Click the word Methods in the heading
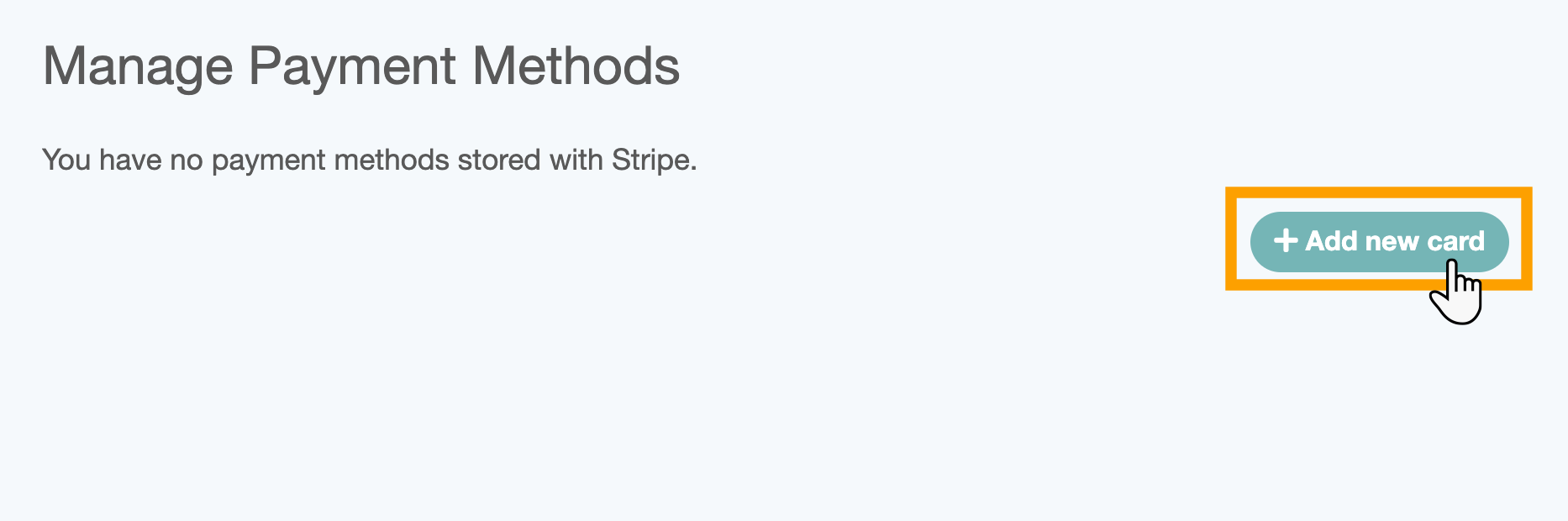The width and height of the screenshot is (1568, 521). [x=576, y=66]
